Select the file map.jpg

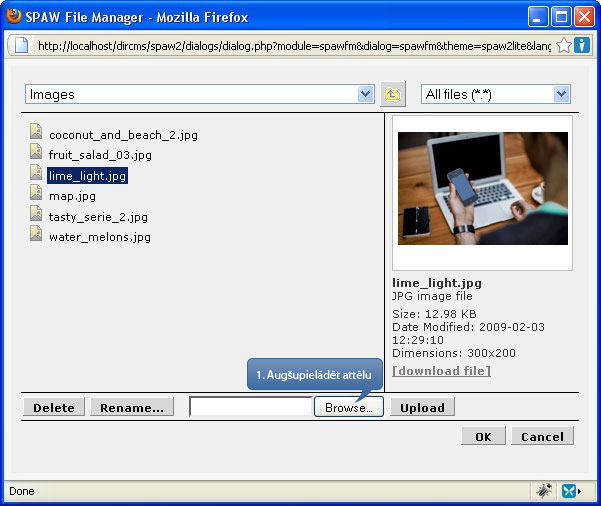click(72, 196)
